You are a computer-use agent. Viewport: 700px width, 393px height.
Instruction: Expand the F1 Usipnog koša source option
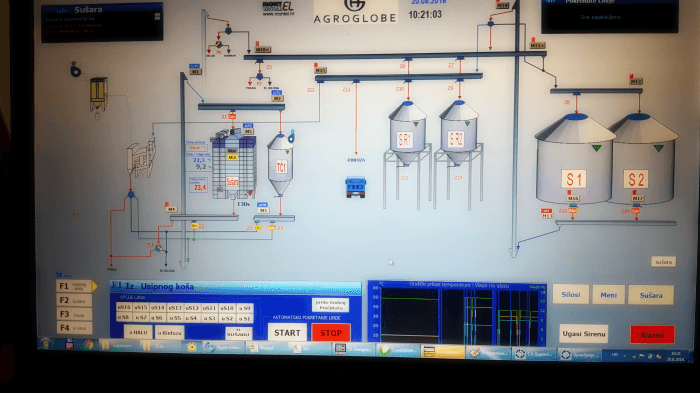point(74,286)
